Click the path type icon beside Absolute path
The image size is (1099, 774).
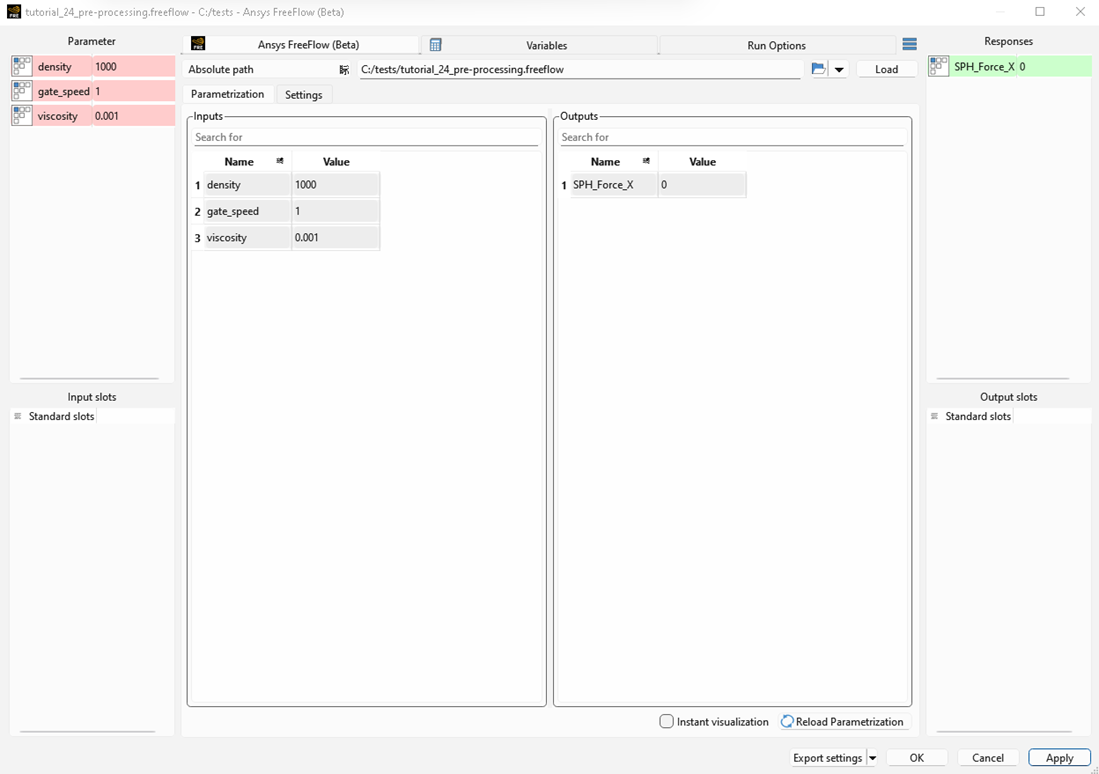[x=344, y=69]
